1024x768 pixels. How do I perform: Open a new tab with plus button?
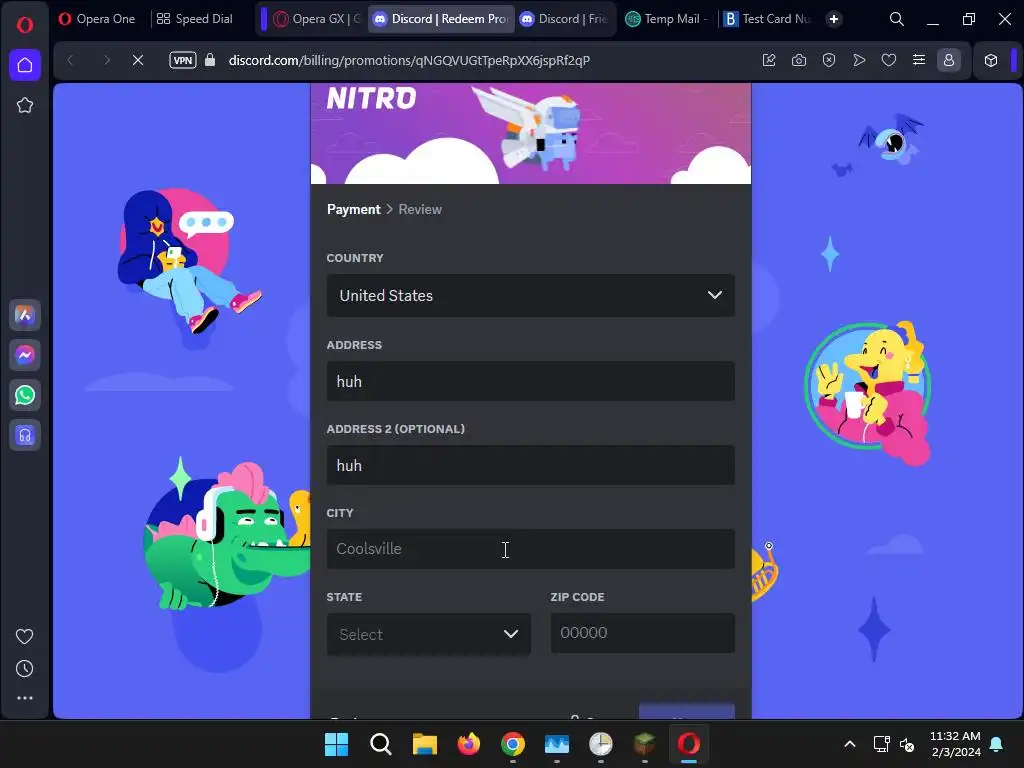[834, 19]
